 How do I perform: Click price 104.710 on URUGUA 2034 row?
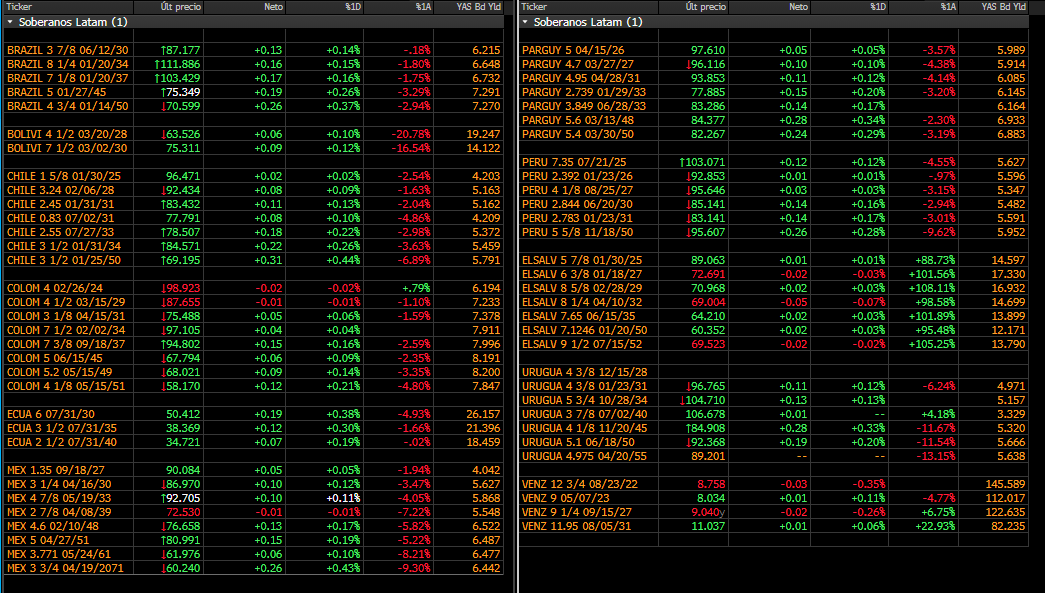point(705,400)
